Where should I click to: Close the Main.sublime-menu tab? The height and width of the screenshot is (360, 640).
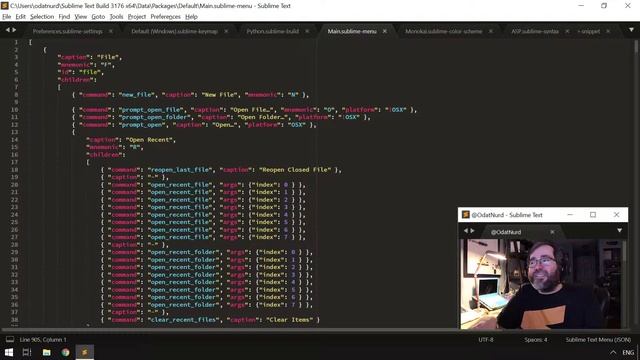tap(384, 31)
